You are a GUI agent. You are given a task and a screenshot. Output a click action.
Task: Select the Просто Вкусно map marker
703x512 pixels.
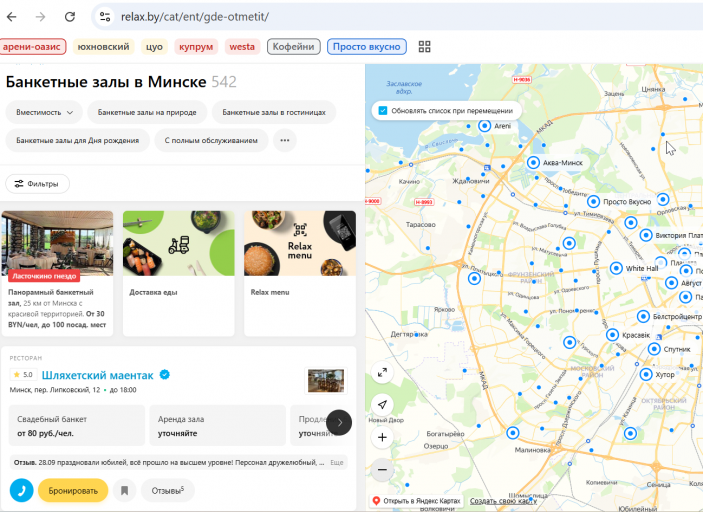(x=593, y=202)
